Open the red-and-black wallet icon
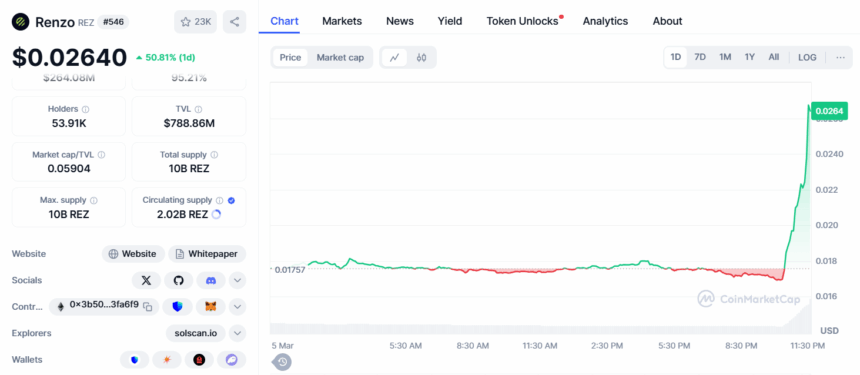Image resolution: width=860 pixels, height=375 pixels. (x=199, y=360)
